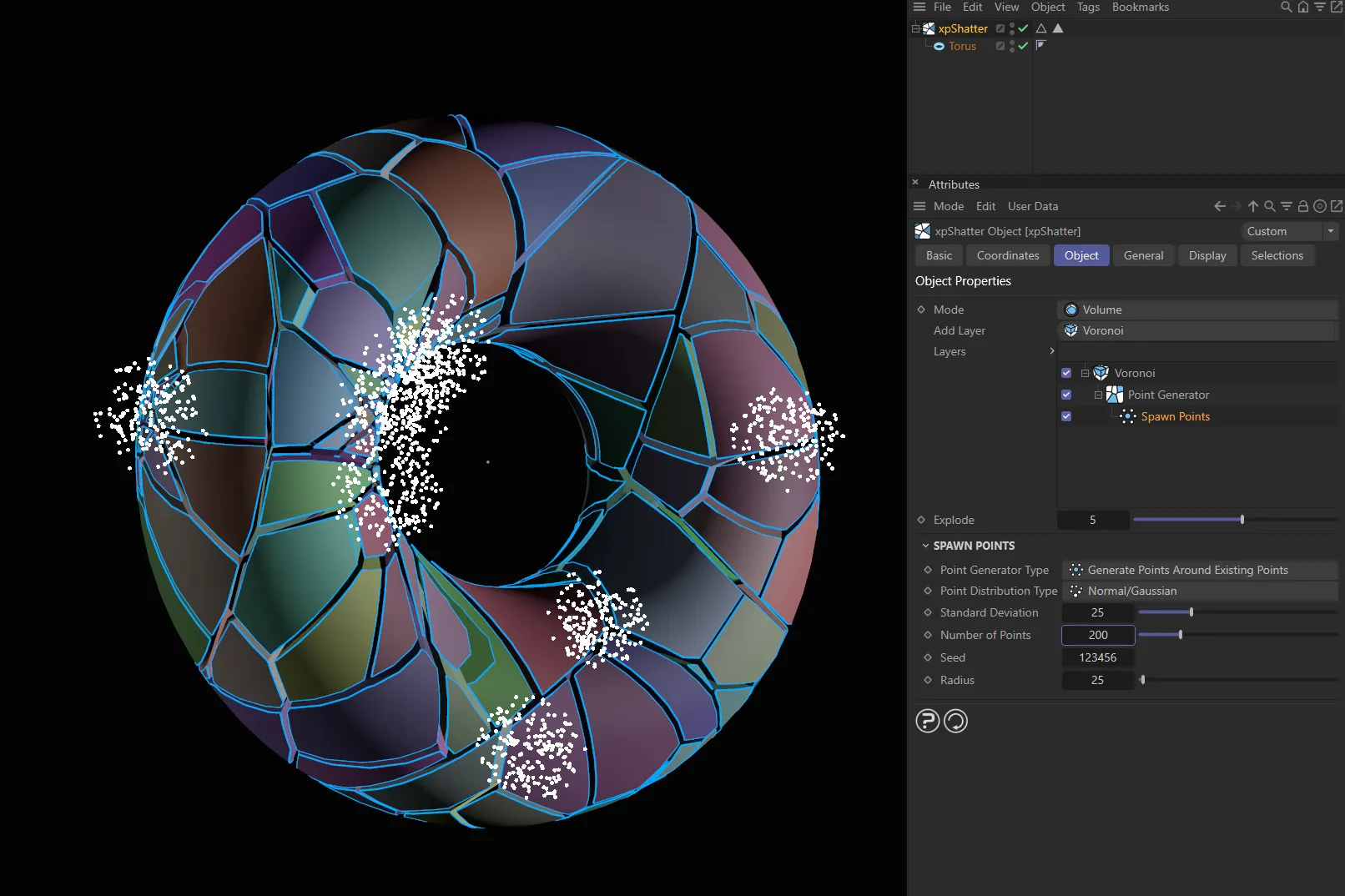Toggle the Point Generator enable checkbox
Image resolution: width=1345 pixels, height=896 pixels.
pyautogui.click(x=1065, y=395)
